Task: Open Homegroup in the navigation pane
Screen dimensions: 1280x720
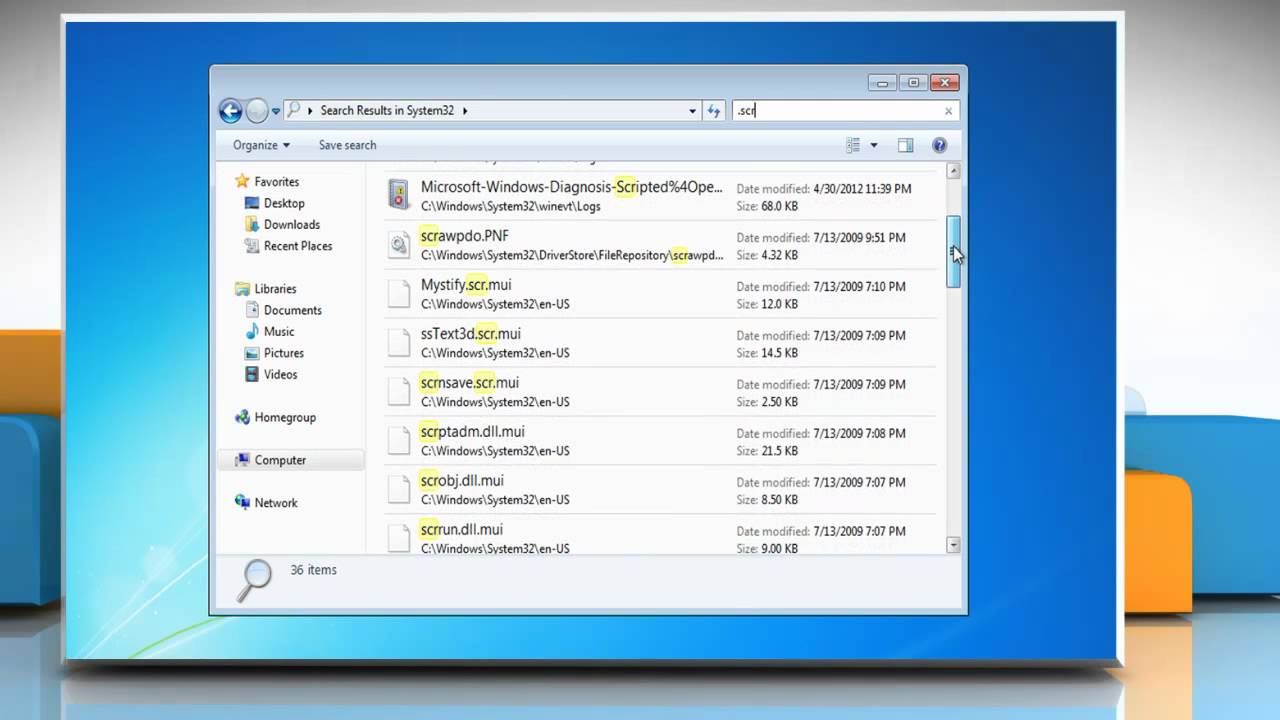Action: click(285, 418)
